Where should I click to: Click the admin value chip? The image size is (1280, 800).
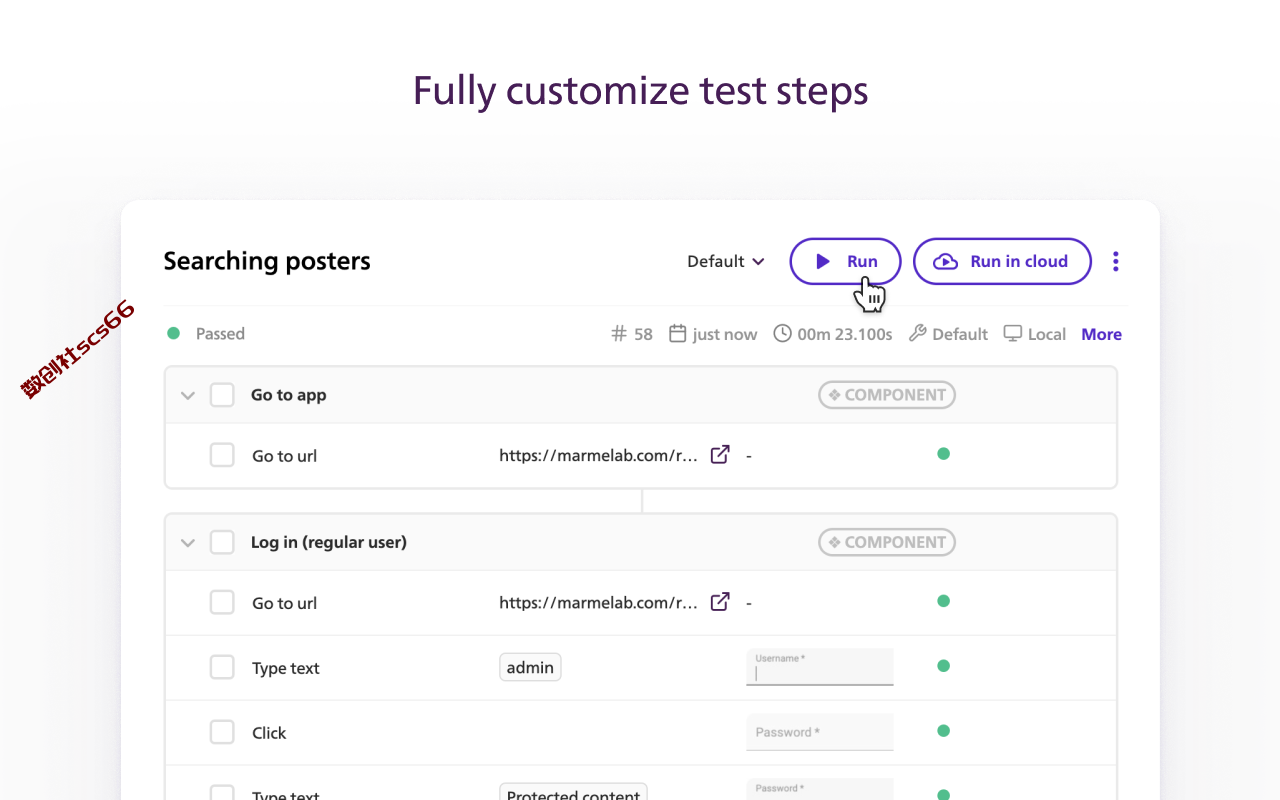coord(530,667)
